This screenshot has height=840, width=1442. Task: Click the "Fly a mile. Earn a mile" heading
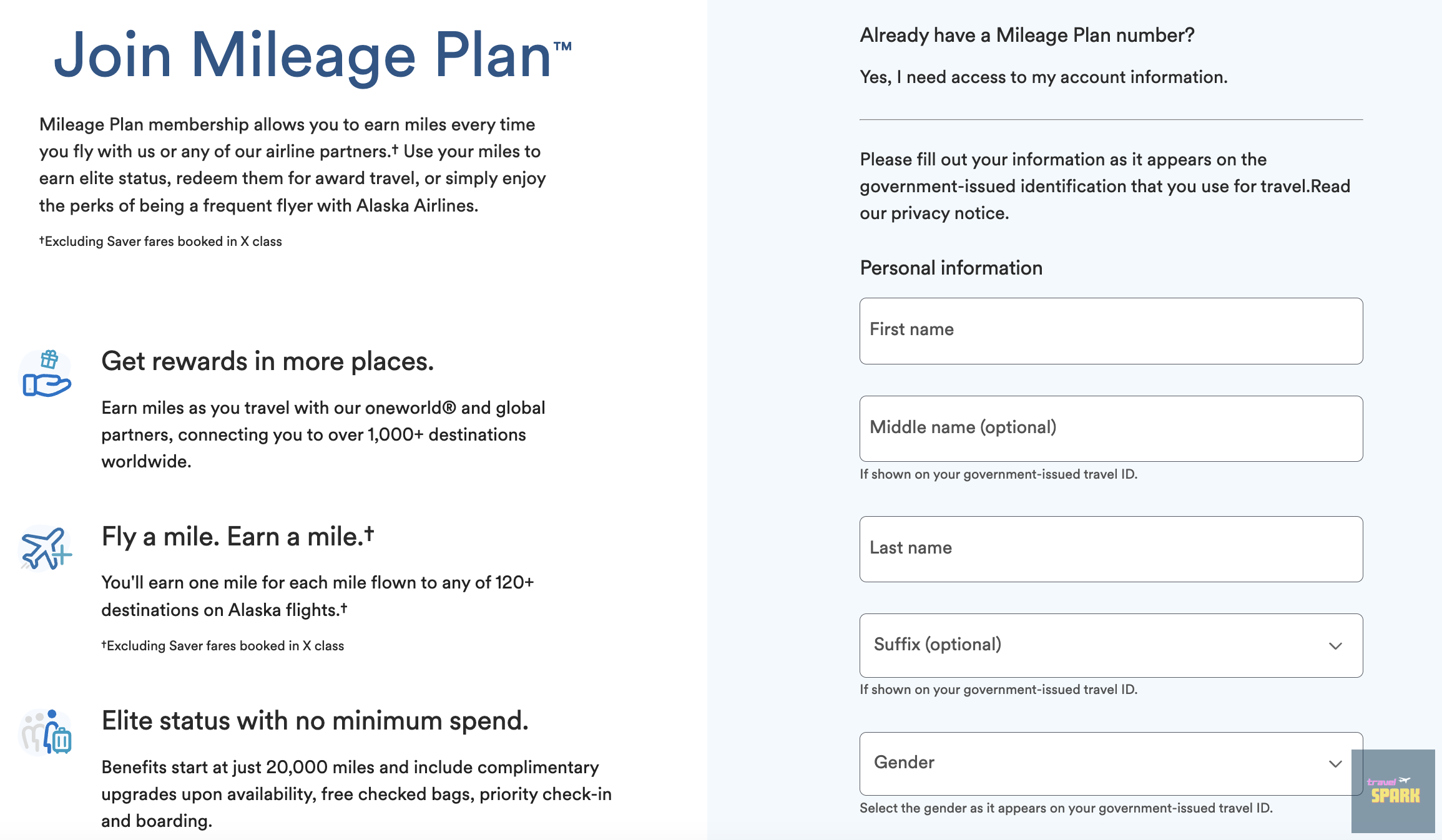pyautogui.click(x=237, y=537)
